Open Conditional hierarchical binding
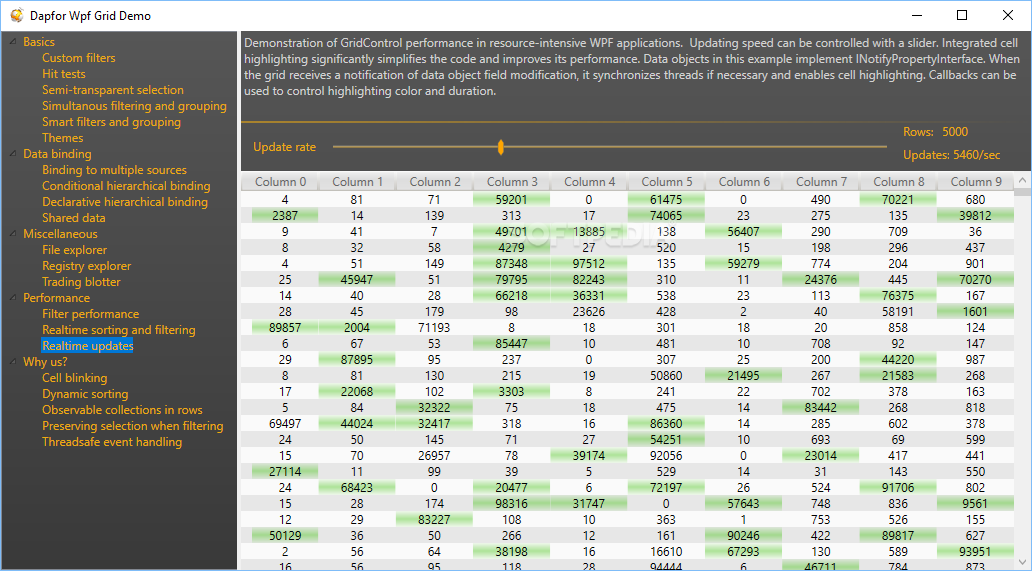1032x571 pixels. (126, 186)
